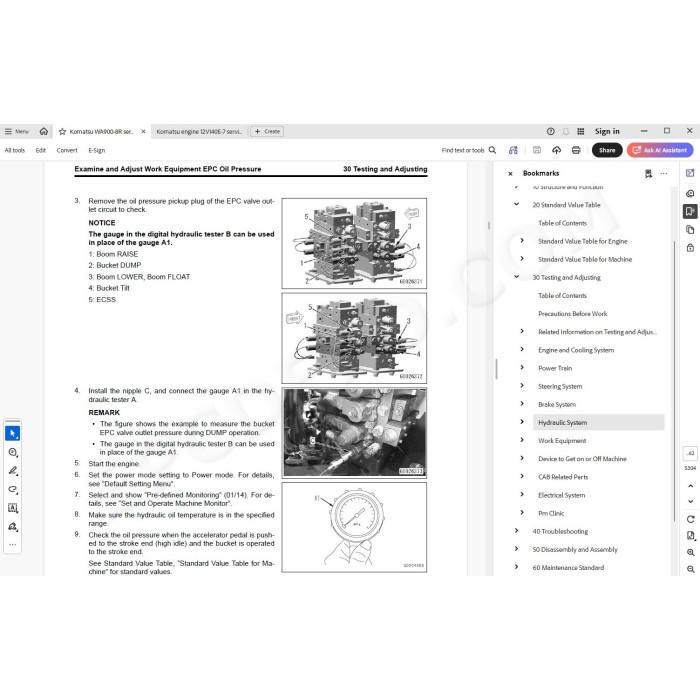The height and width of the screenshot is (700, 700).
Task: Open the Pm Clinic bookmark
Action: (x=551, y=513)
